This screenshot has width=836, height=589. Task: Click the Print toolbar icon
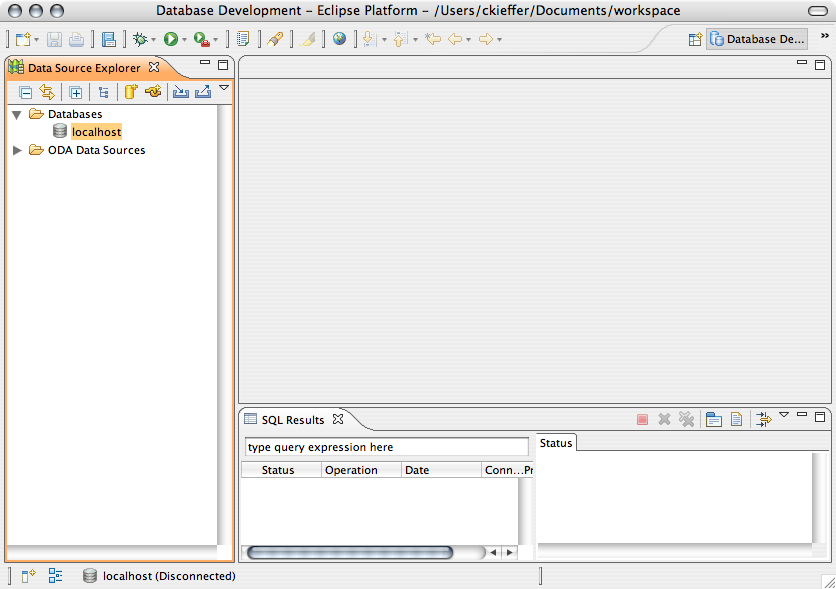click(77, 39)
